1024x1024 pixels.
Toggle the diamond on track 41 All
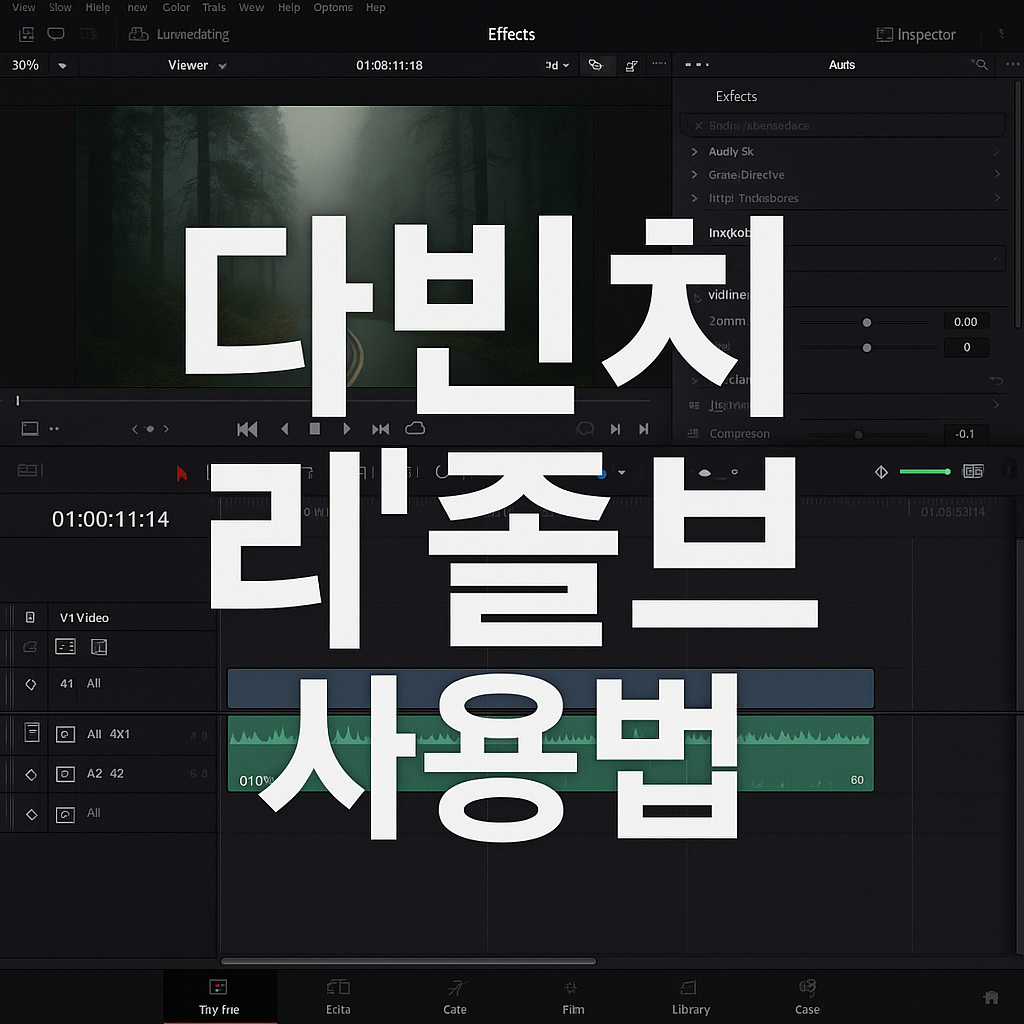31,684
